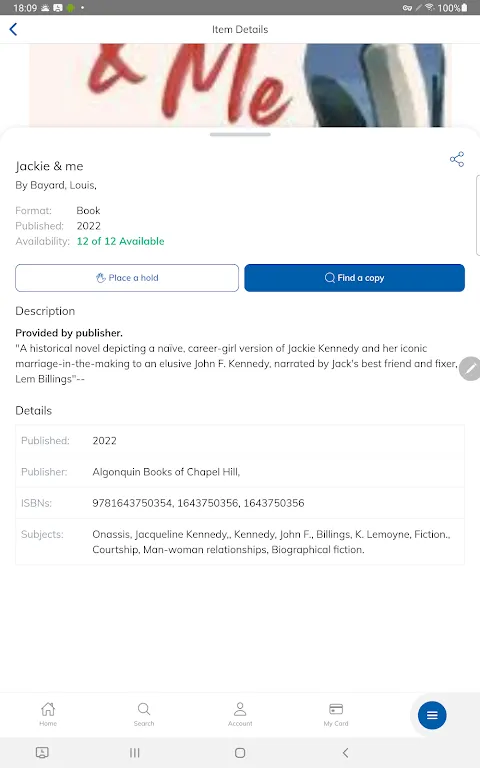Open the Home tab
The width and height of the screenshot is (480, 768).
[48, 714]
